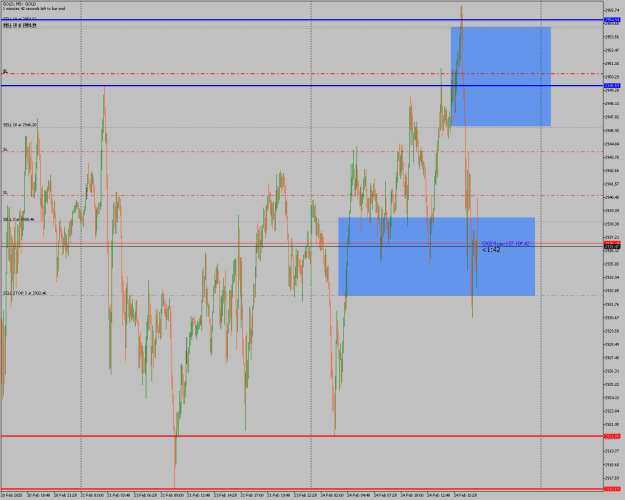Select the upper blue horizontal line
The image size is (625, 500).
click(x=302, y=20)
